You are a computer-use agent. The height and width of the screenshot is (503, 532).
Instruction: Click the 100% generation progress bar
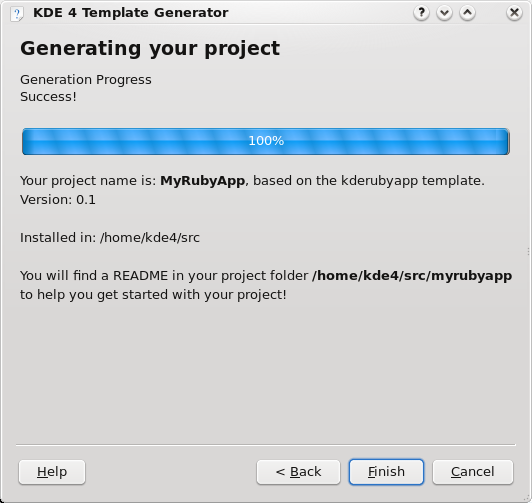[x=266, y=141]
